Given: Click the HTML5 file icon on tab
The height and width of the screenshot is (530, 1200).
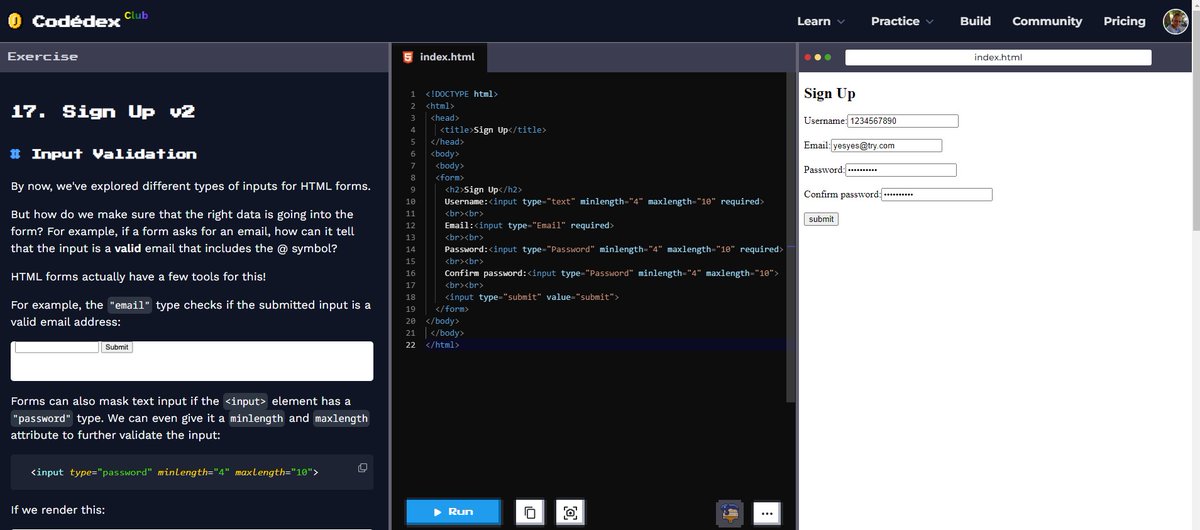Looking at the screenshot, I should 408,57.
